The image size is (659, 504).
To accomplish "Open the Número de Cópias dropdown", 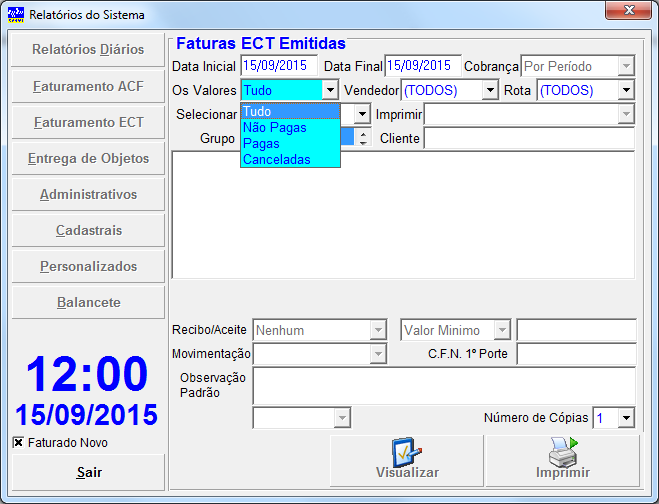I will [x=626, y=418].
